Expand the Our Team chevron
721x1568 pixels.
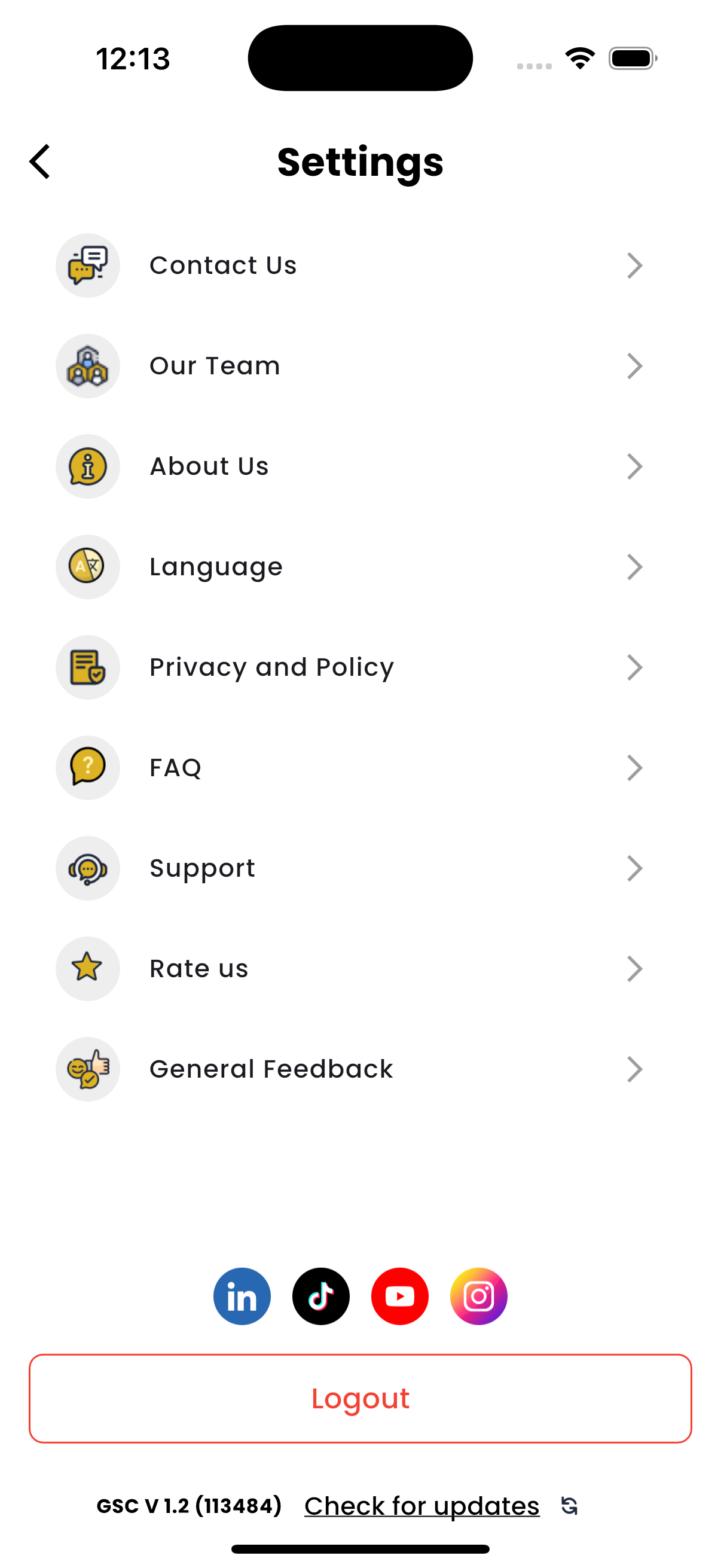(634, 366)
